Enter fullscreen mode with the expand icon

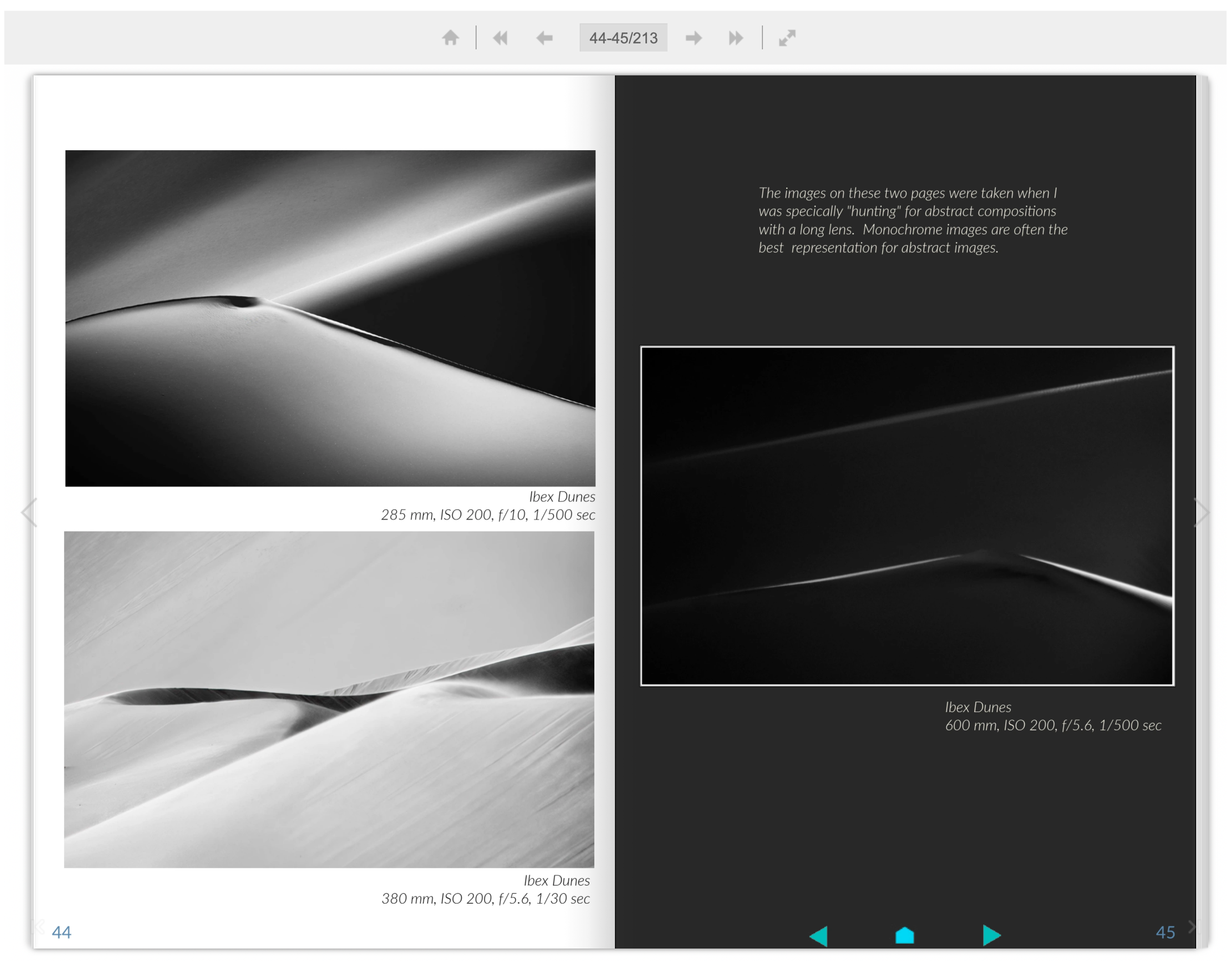pyautogui.click(x=787, y=37)
